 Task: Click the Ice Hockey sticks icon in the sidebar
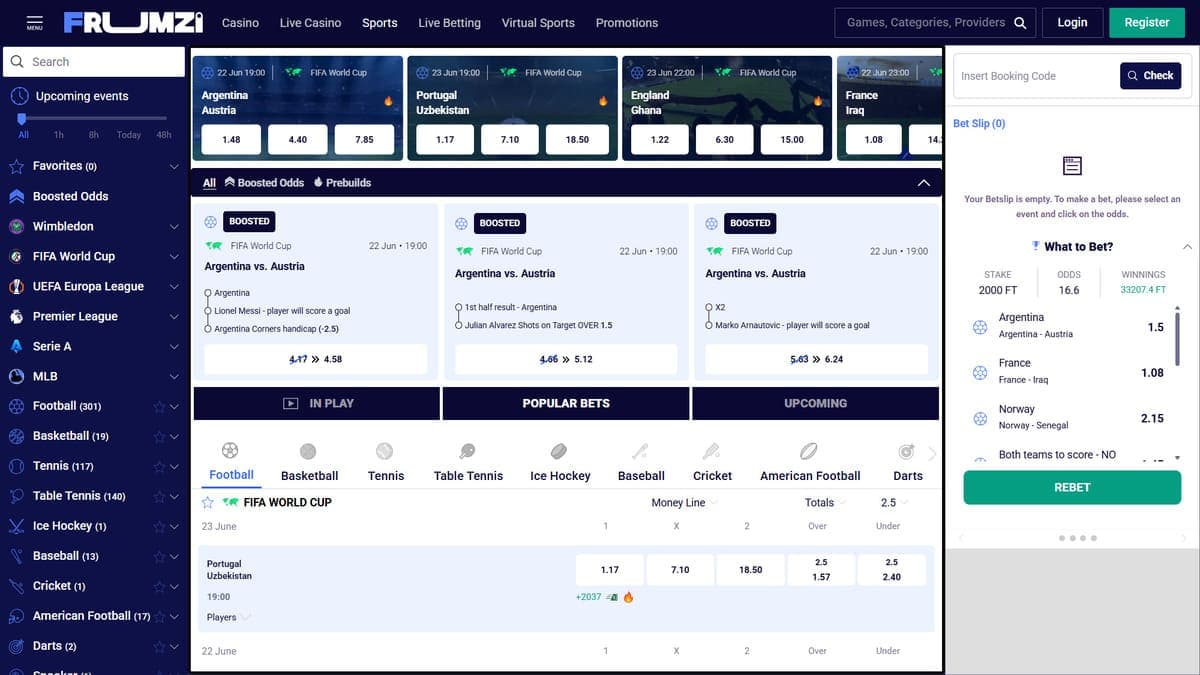coord(16,526)
